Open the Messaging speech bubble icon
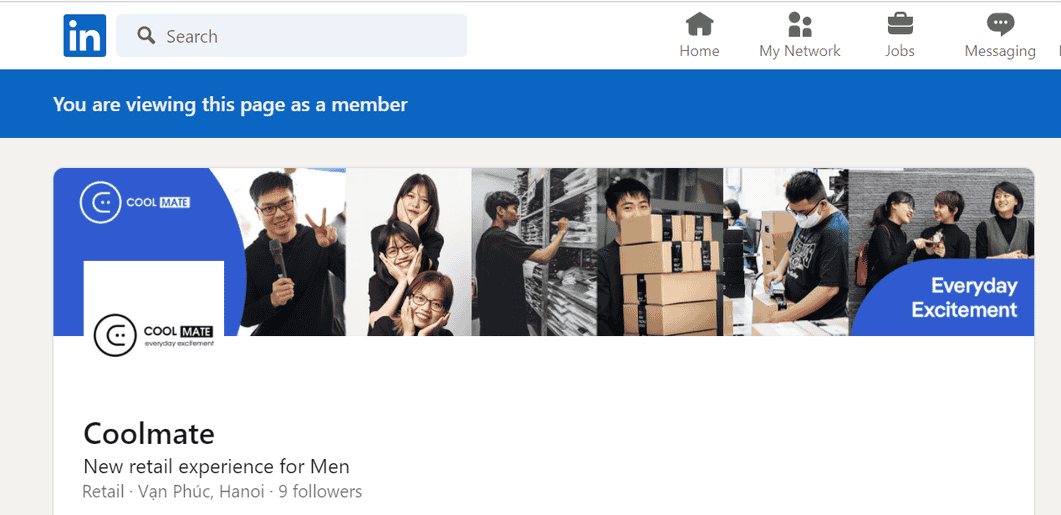1061x515 pixels. coord(999,24)
